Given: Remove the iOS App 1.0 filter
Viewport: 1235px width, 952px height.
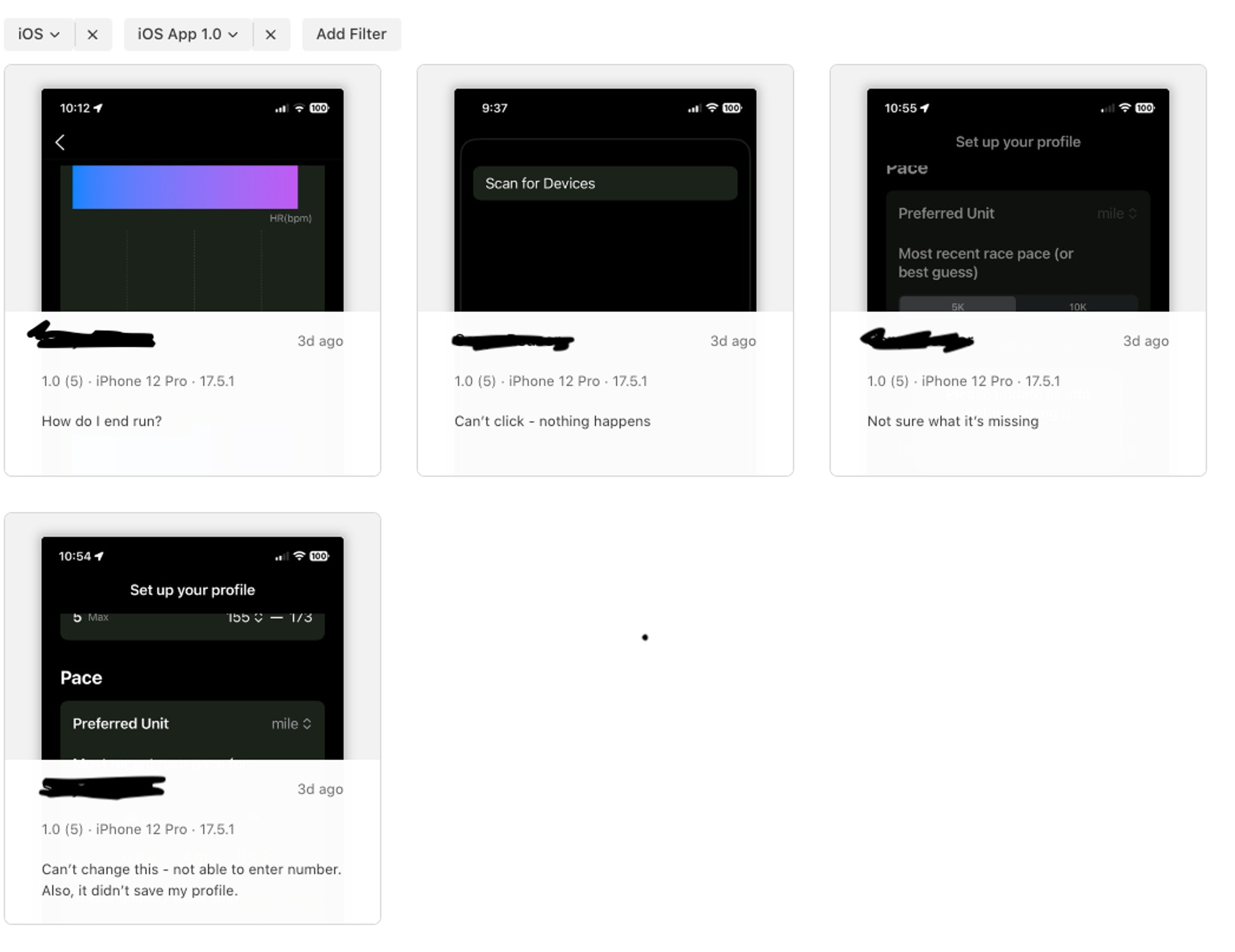Looking at the screenshot, I should coord(270,35).
